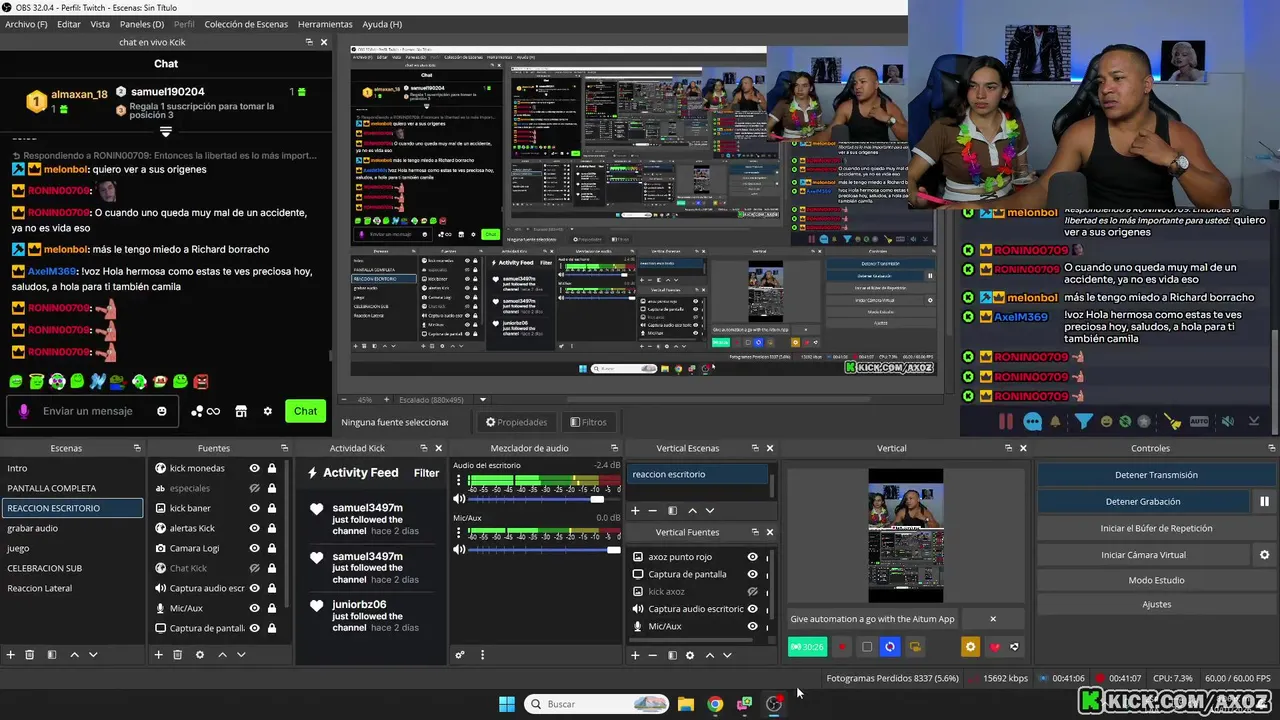
Task: Hide the kick baner source
Action: click(x=254, y=508)
